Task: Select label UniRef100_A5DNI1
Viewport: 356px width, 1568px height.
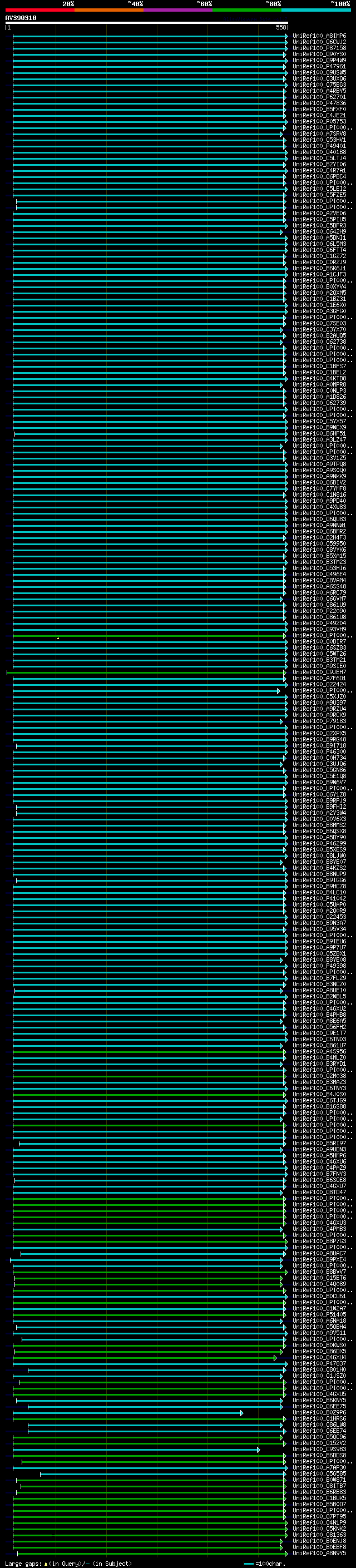Action: (319, 238)
